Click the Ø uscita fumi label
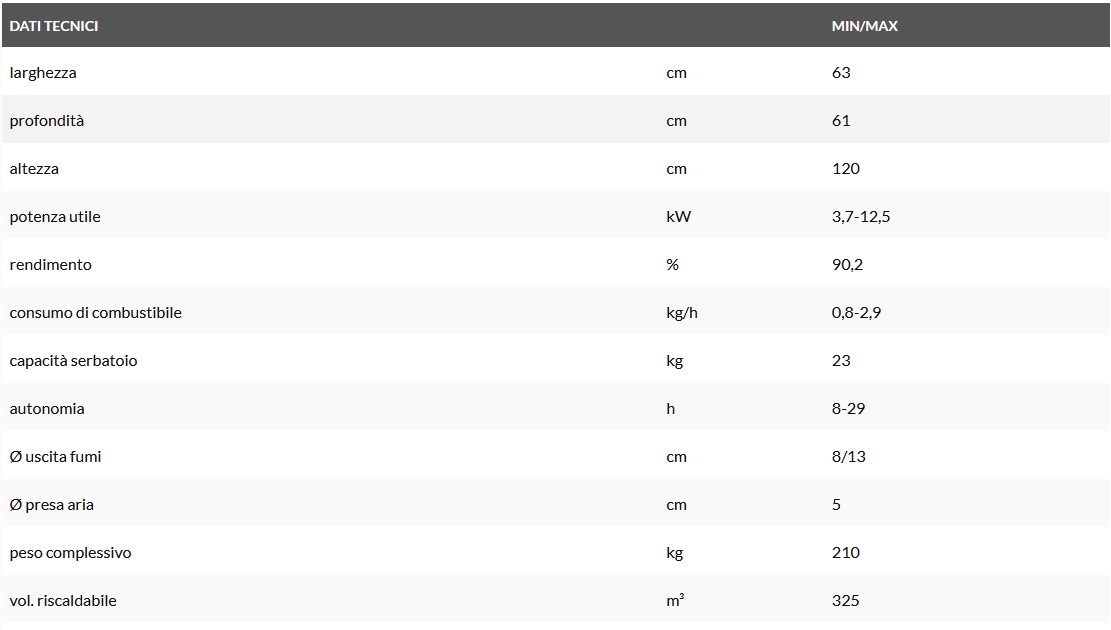 click(x=55, y=457)
